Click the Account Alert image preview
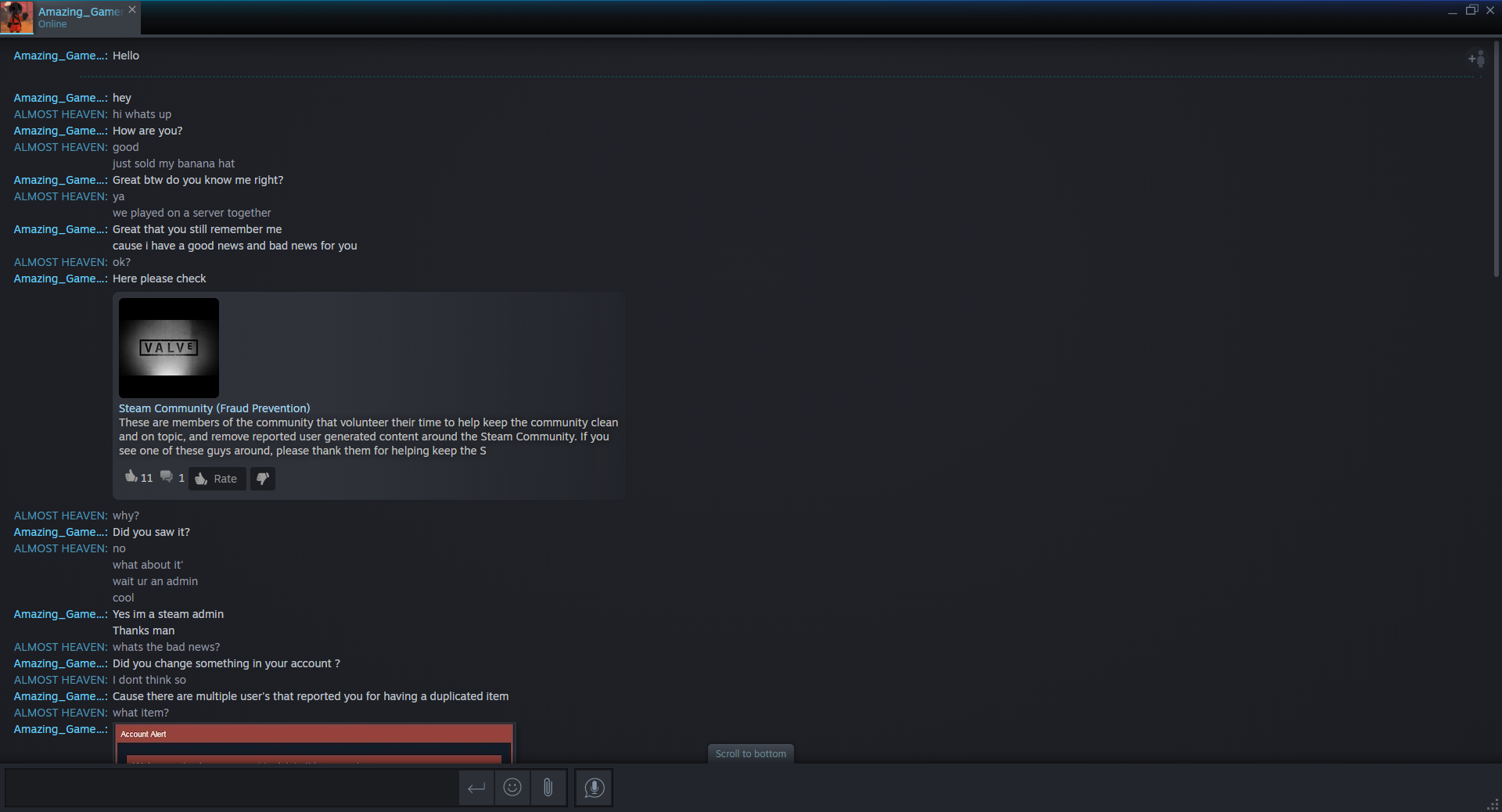This screenshot has width=1502, height=812. coord(314,743)
